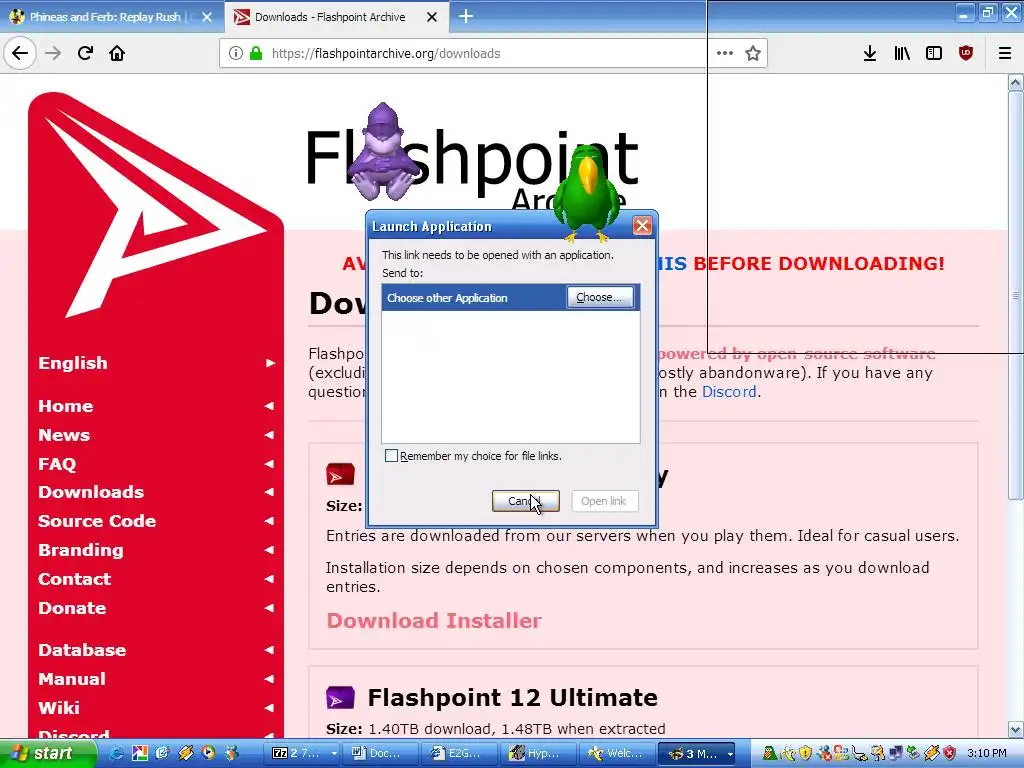Screen dimensions: 1024x768
Task: Click the purple gorilla desktop character
Action: (x=383, y=152)
